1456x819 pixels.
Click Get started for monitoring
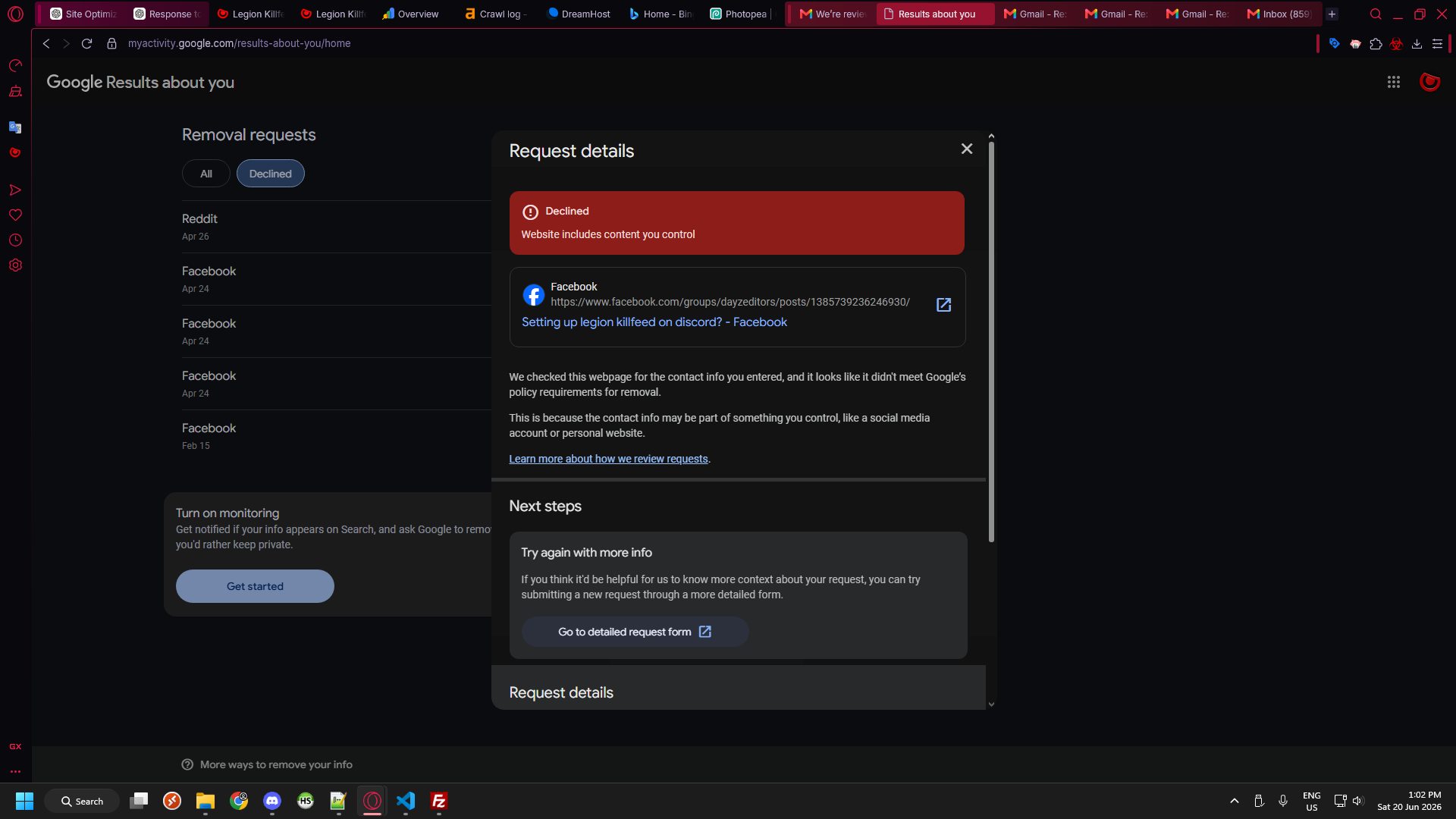point(255,586)
